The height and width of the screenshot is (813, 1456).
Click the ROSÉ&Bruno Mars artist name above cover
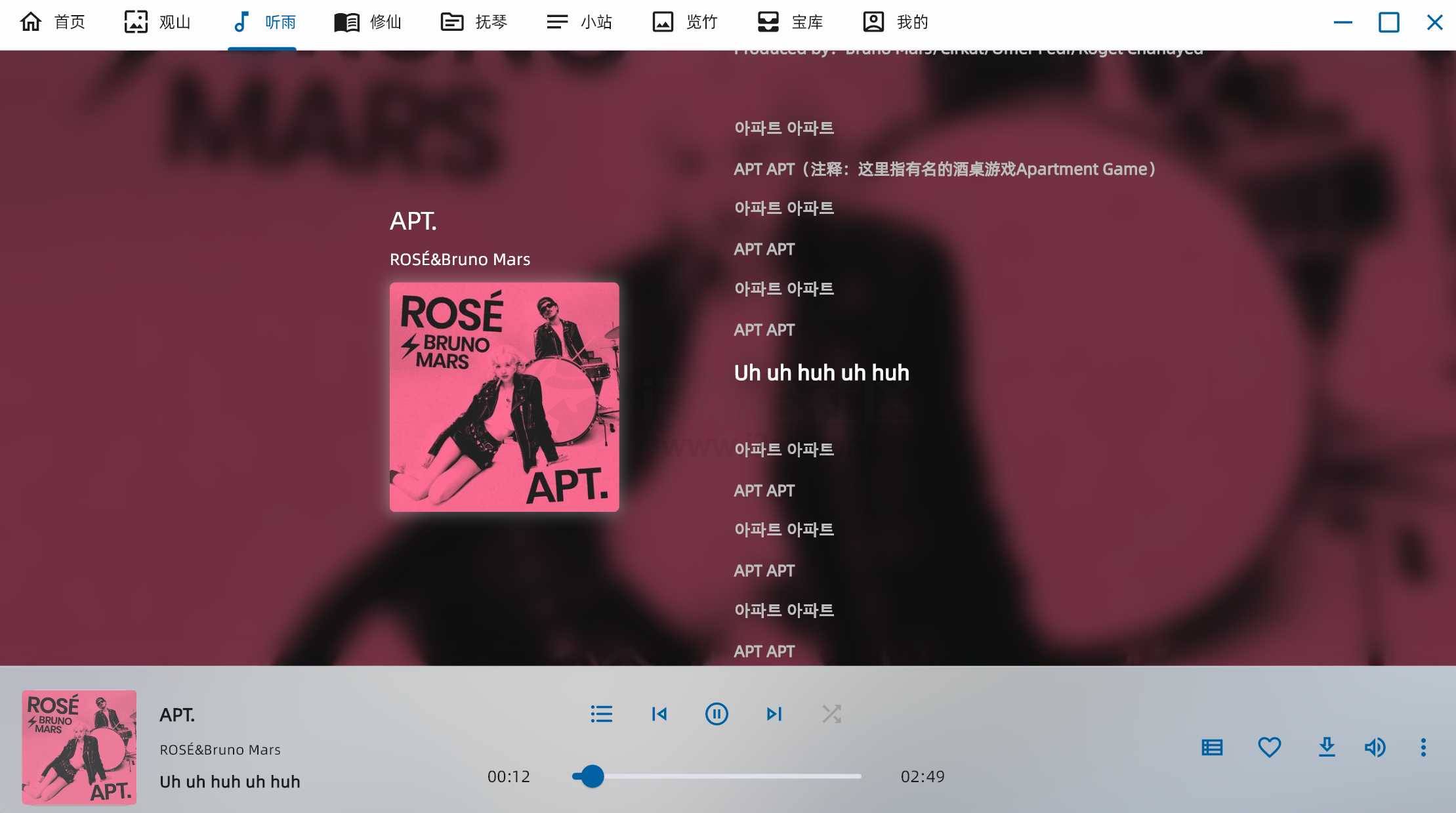click(460, 259)
